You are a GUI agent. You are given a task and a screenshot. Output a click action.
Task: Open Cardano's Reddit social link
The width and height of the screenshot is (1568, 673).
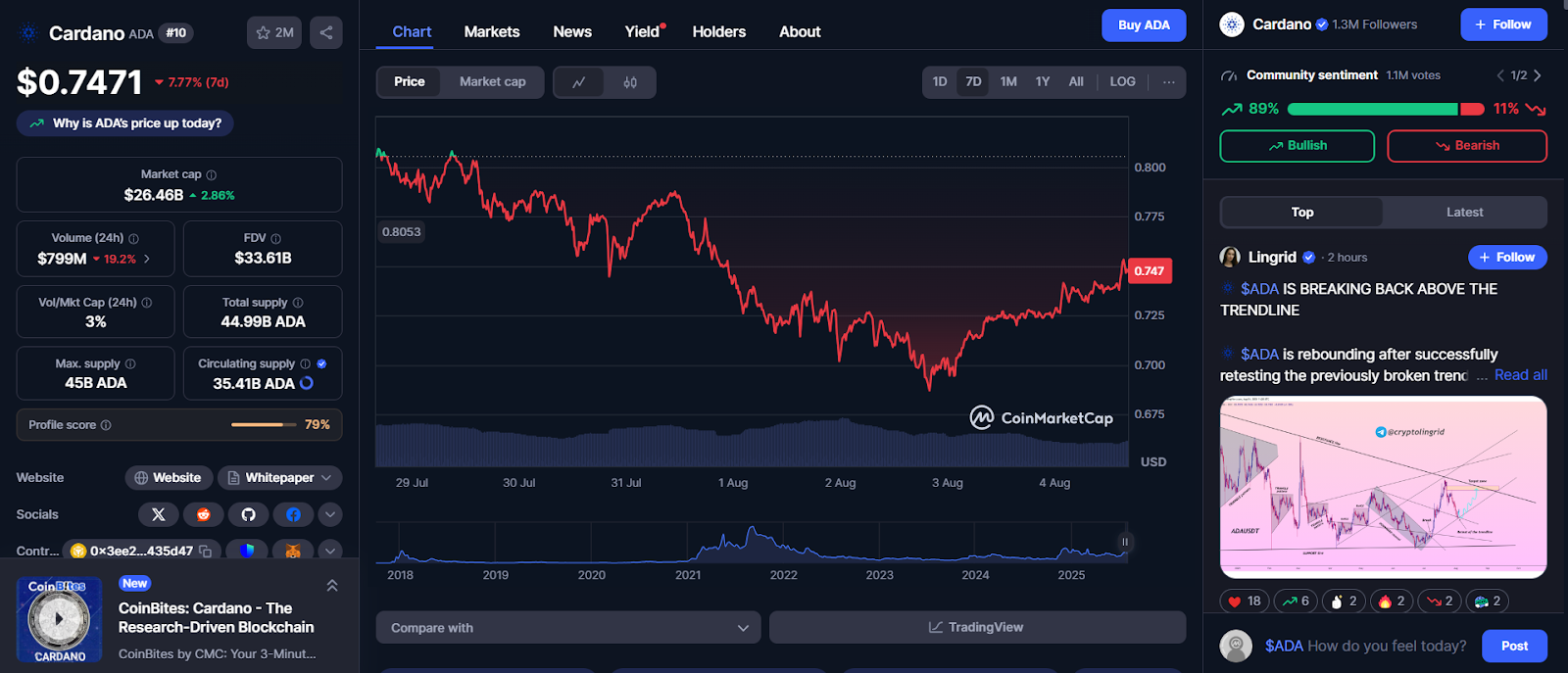204,514
